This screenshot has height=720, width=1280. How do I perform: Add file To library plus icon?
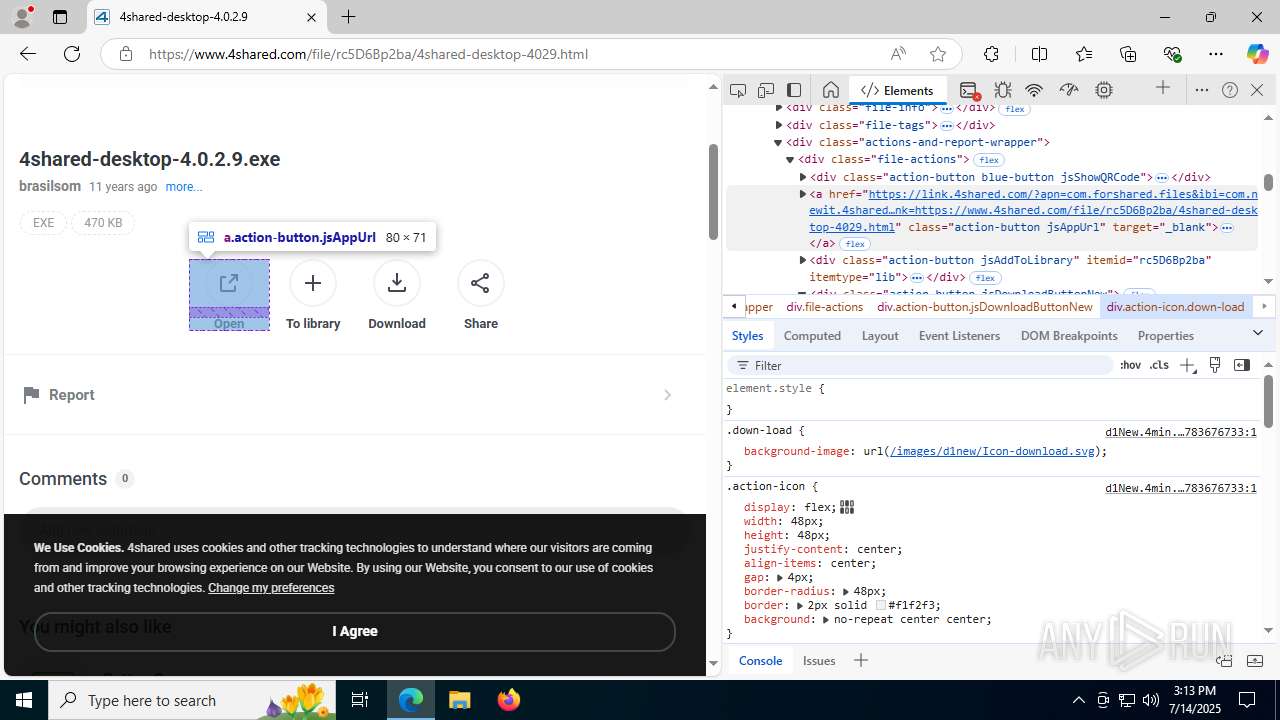point(313,283)
